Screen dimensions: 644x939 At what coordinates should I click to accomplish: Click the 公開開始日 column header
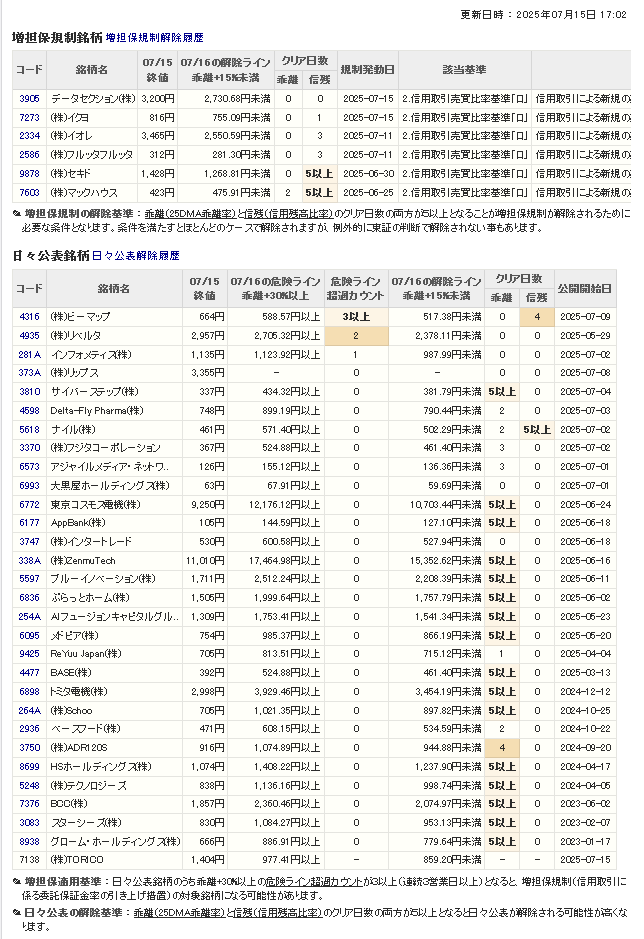point(585,289)
